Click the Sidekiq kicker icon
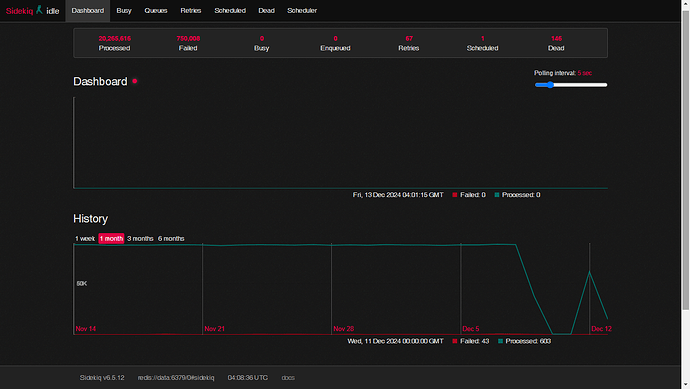 39,10
